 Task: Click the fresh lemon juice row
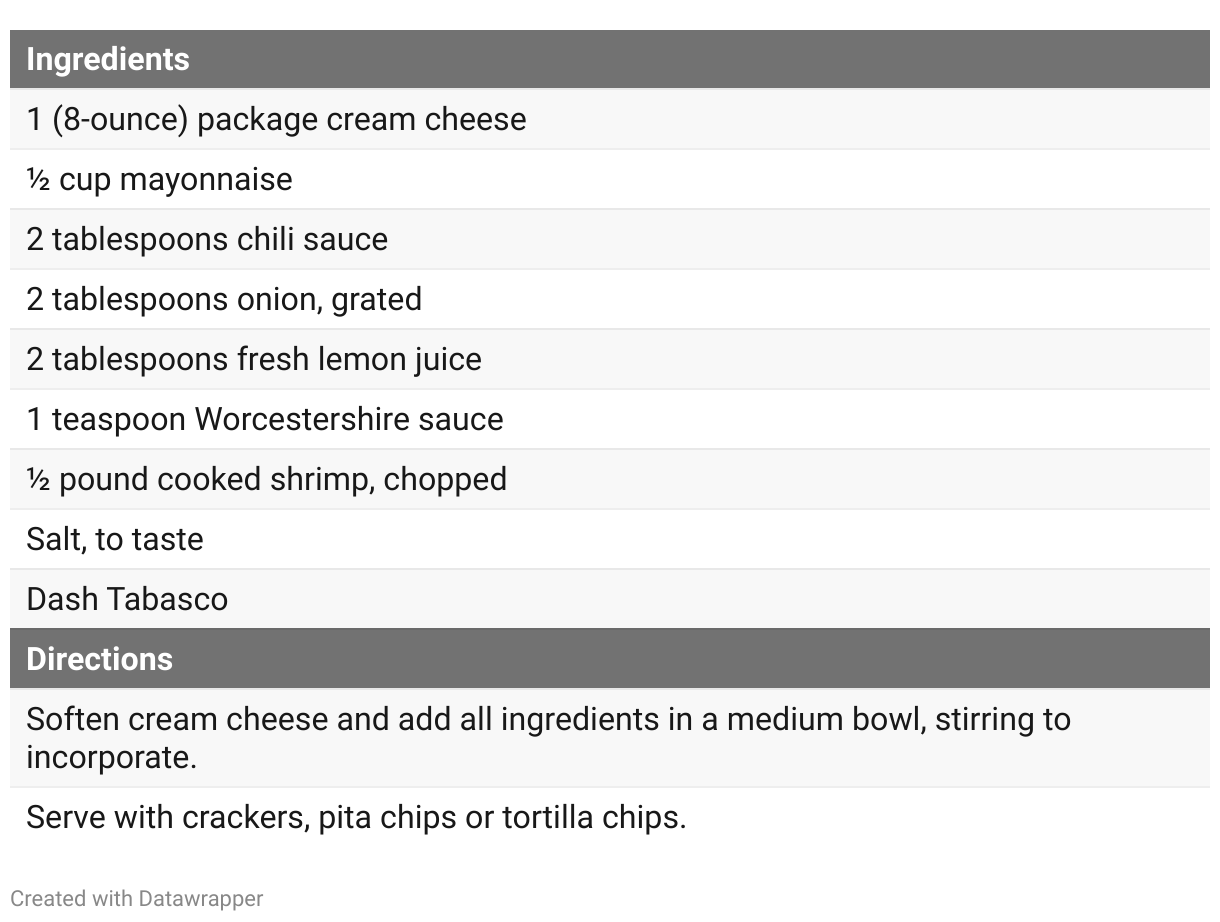click(254, 359)
